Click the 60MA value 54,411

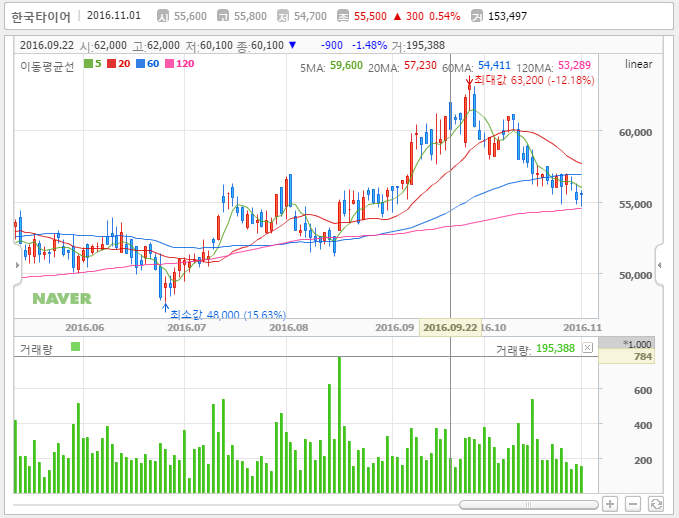[494, 65]
